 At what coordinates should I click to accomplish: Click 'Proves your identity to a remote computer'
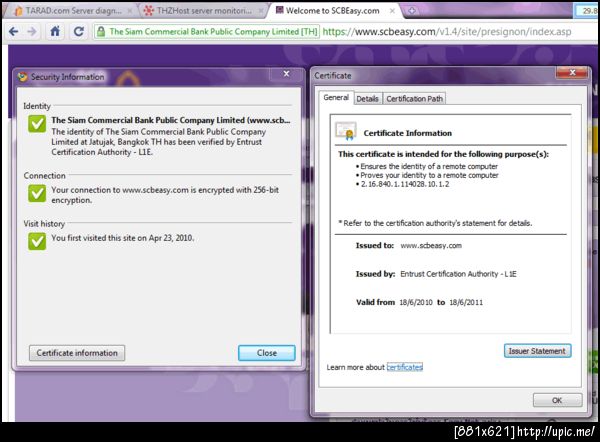[x=429, y=175]
